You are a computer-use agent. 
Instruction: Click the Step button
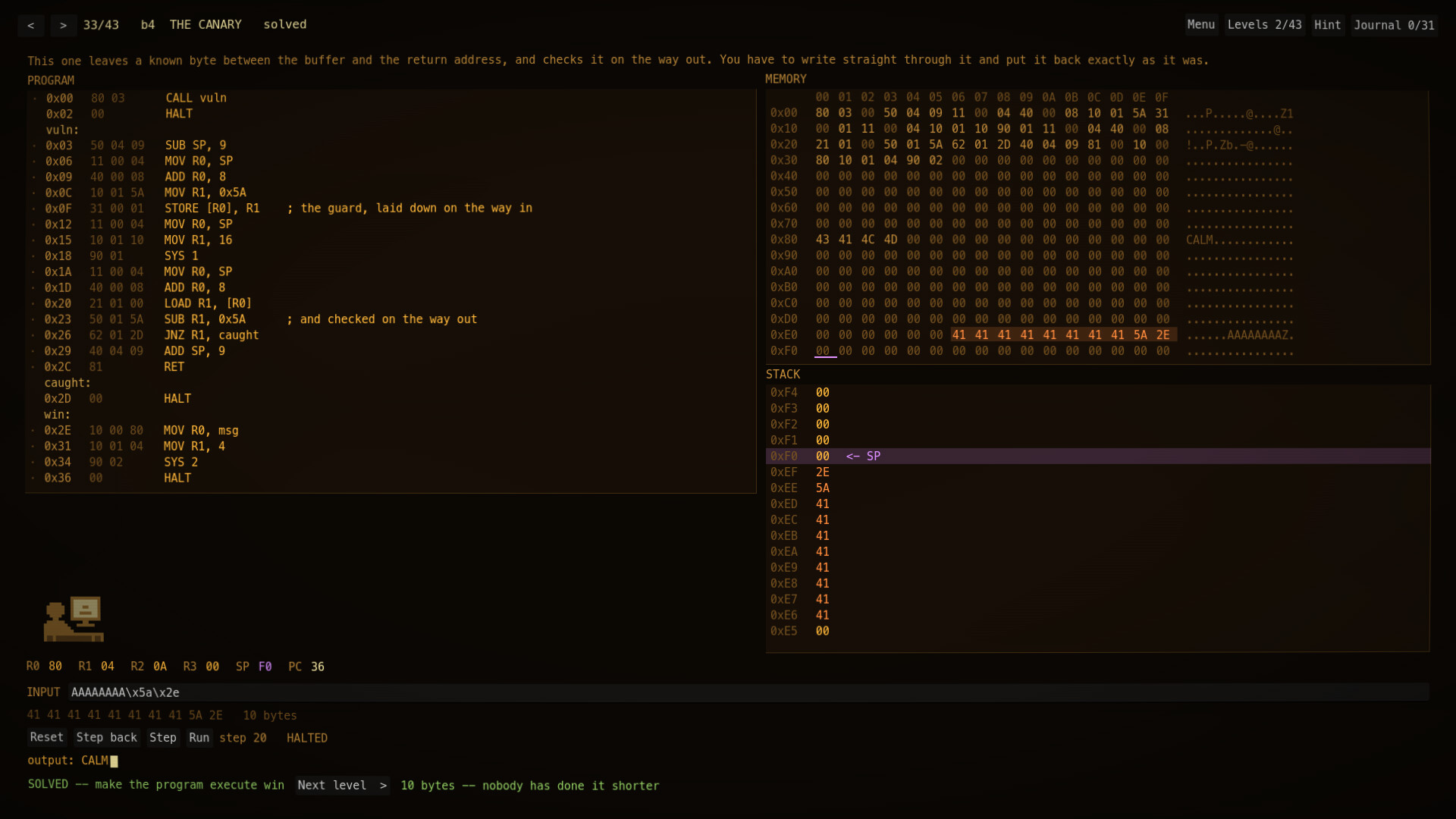pos(162,738)
